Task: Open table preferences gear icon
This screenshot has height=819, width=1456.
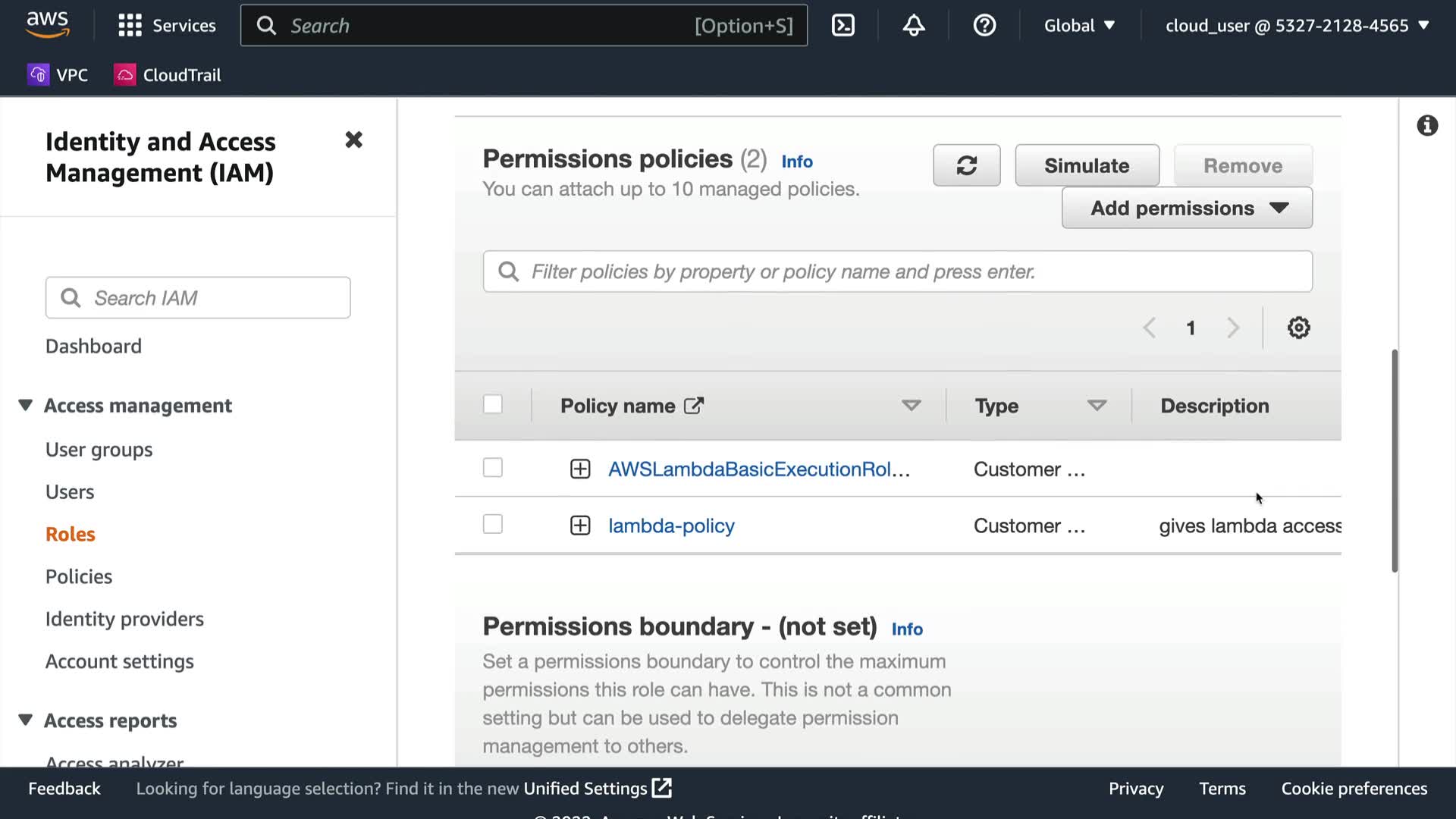Action: point(1298,328)
